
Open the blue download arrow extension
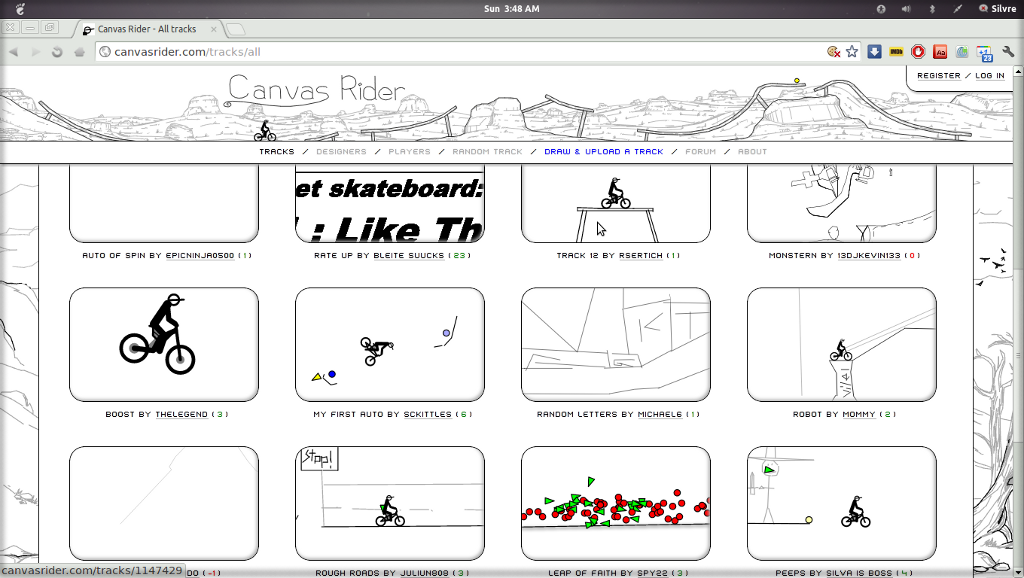click(x=874, y=52)
